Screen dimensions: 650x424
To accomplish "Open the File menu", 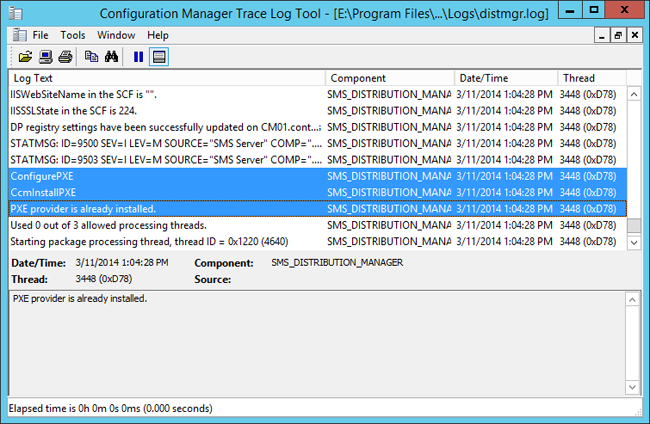I will pyautogui.click(x=40, y=35).
